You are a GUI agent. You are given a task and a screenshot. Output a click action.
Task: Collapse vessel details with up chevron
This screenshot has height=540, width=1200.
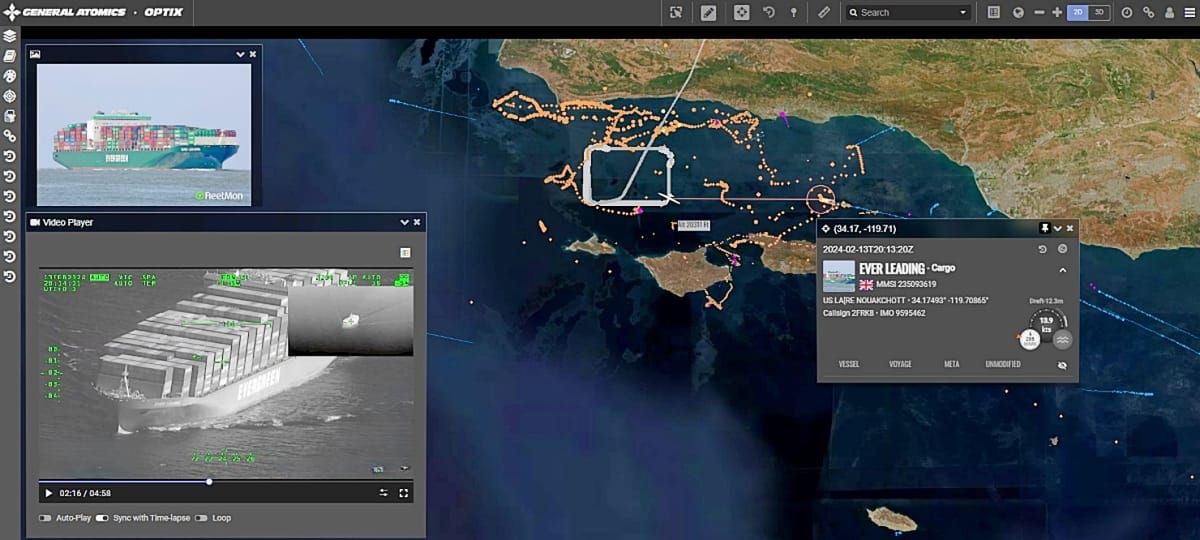coord(1062,270)
